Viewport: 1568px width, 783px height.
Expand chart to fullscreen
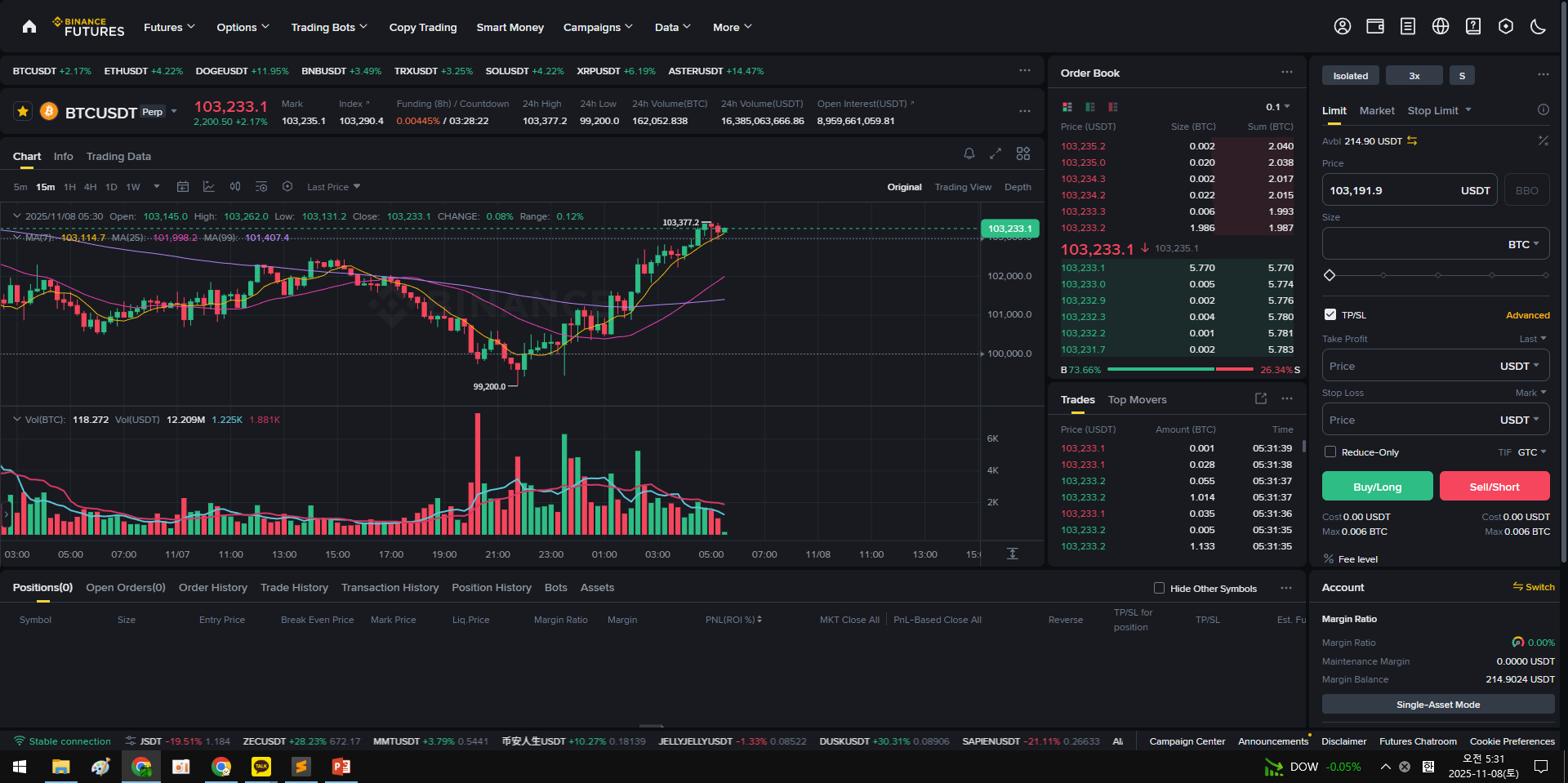coord(996,153)
